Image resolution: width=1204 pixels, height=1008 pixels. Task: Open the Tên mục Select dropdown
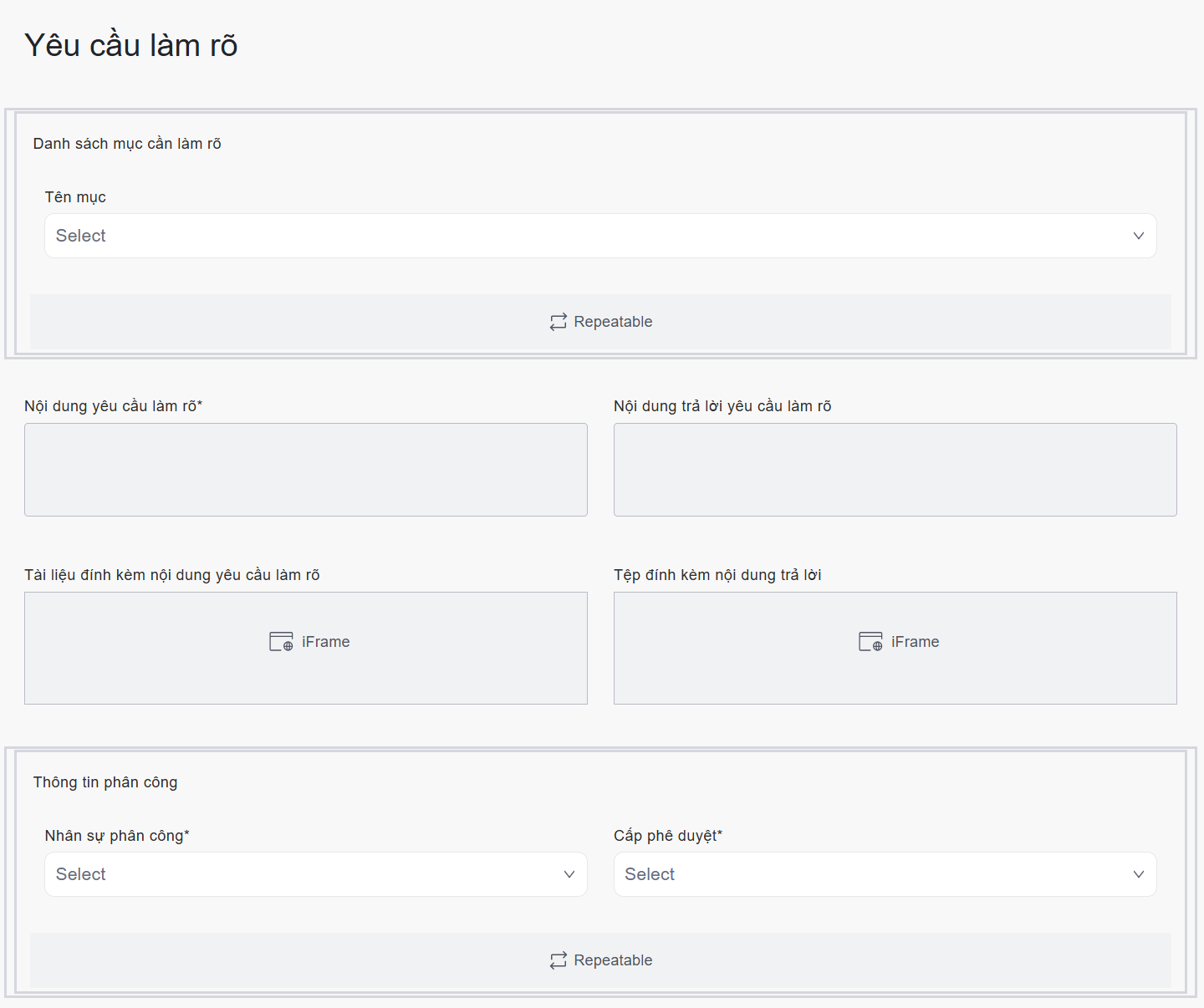click(585, 236)
